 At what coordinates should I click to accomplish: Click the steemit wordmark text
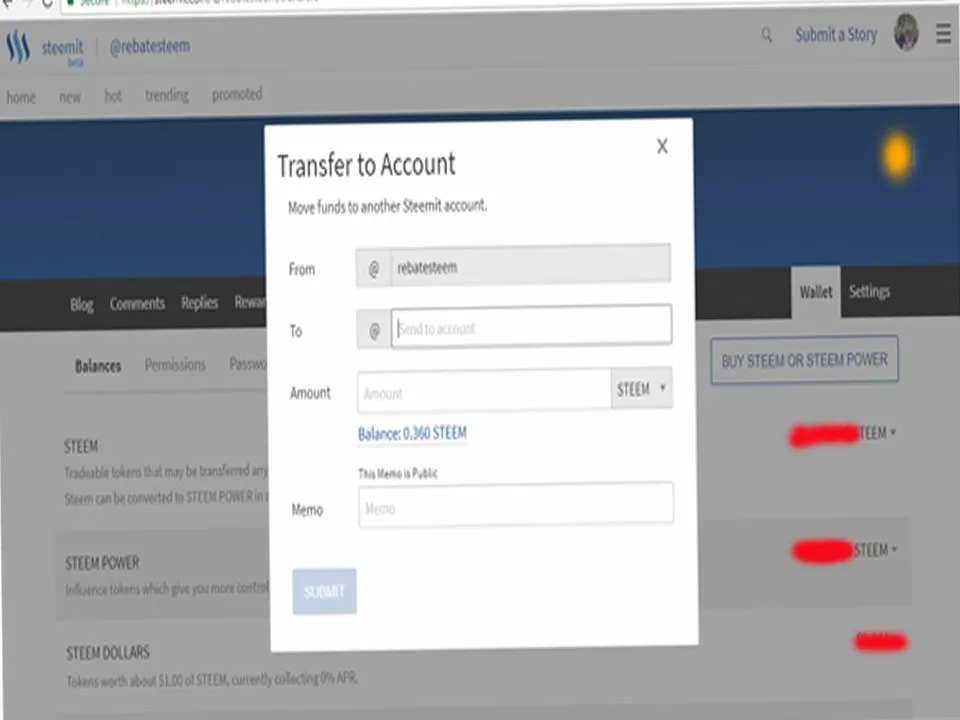[62, 48]
